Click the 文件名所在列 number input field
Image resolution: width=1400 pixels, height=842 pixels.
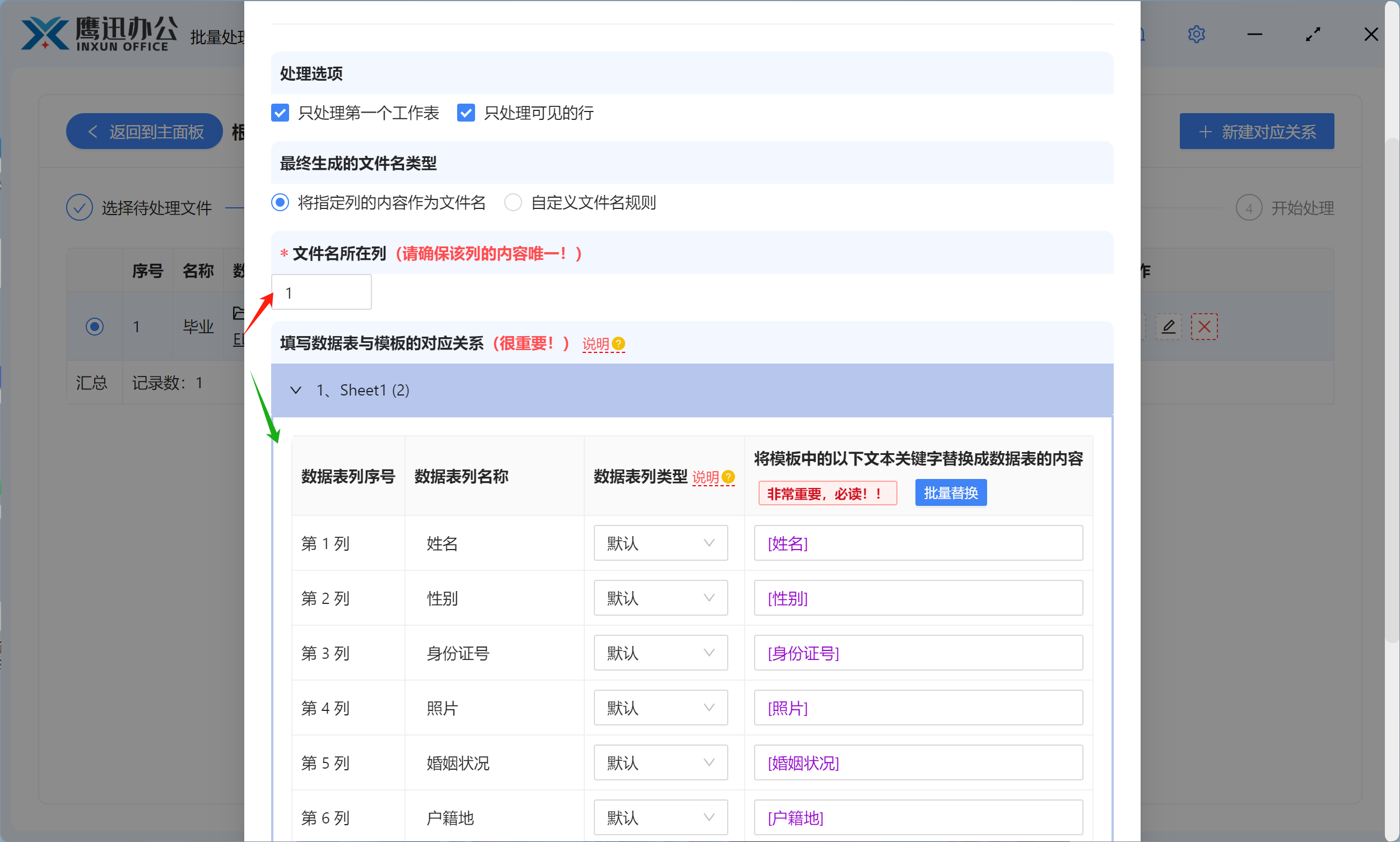(321, 292)
